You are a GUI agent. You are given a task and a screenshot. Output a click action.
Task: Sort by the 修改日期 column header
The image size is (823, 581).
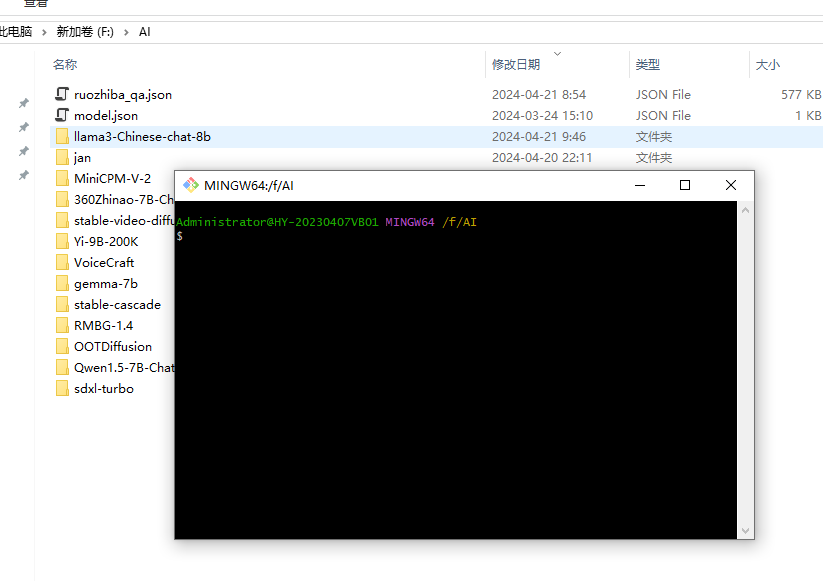pos(516,65)
